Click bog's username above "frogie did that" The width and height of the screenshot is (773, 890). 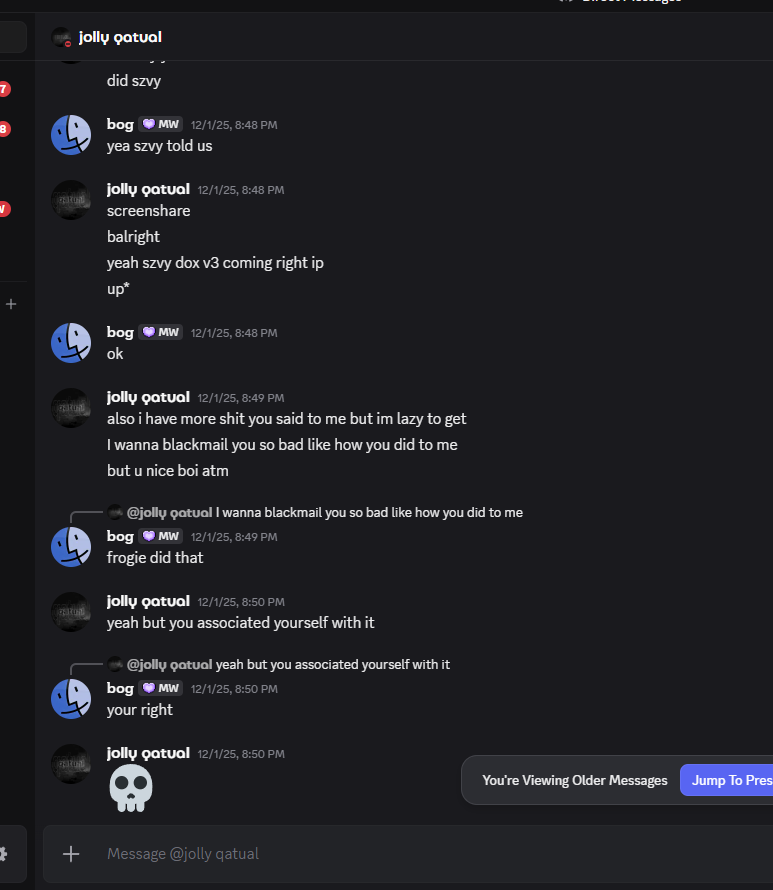[x=120, y=536]
